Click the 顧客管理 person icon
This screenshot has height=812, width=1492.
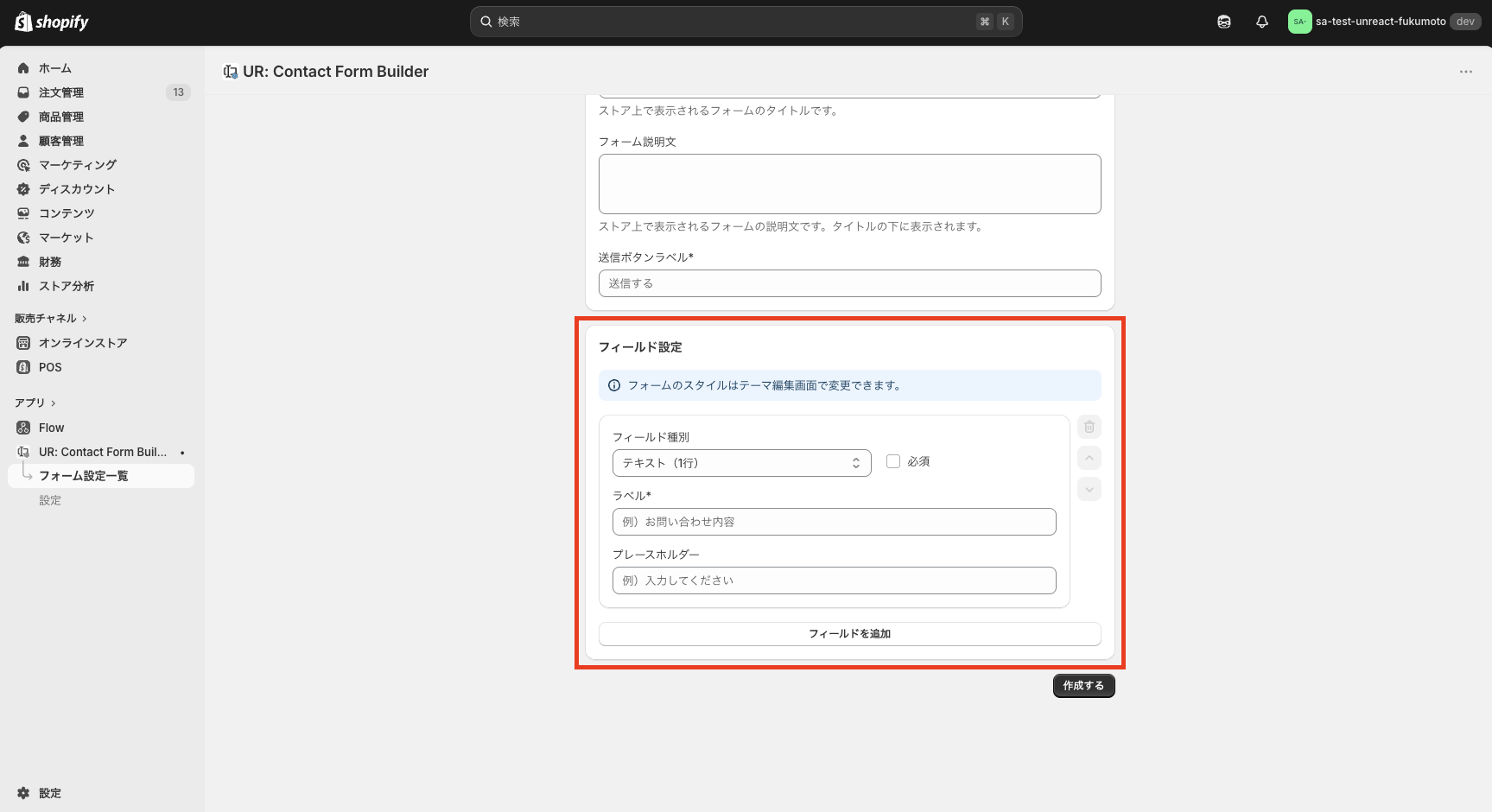tap(23, 141)
